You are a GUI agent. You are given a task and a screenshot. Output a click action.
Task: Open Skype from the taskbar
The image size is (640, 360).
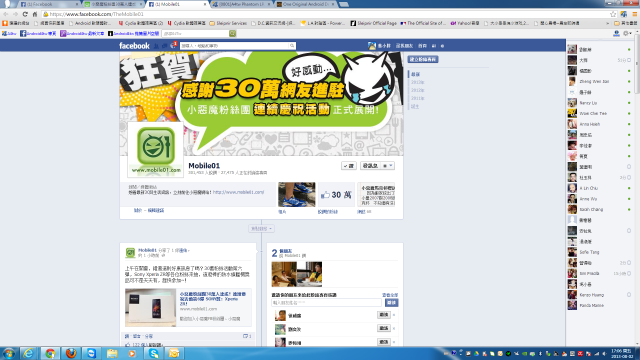(x=154, y=353)
